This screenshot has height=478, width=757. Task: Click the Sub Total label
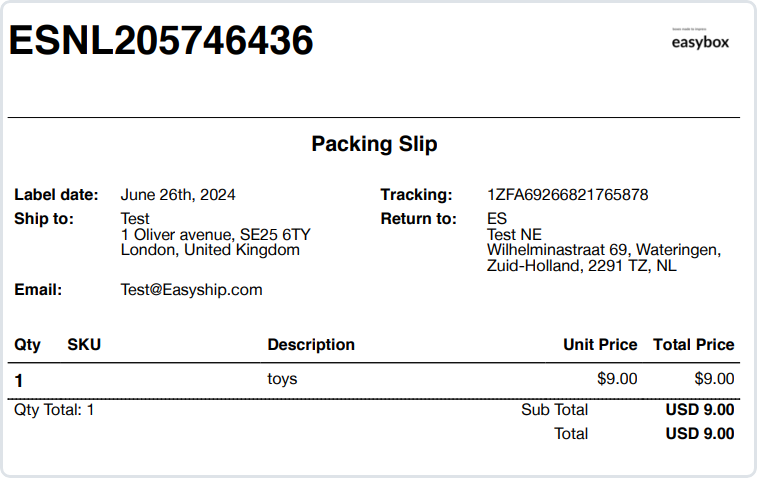click(554, 409)
